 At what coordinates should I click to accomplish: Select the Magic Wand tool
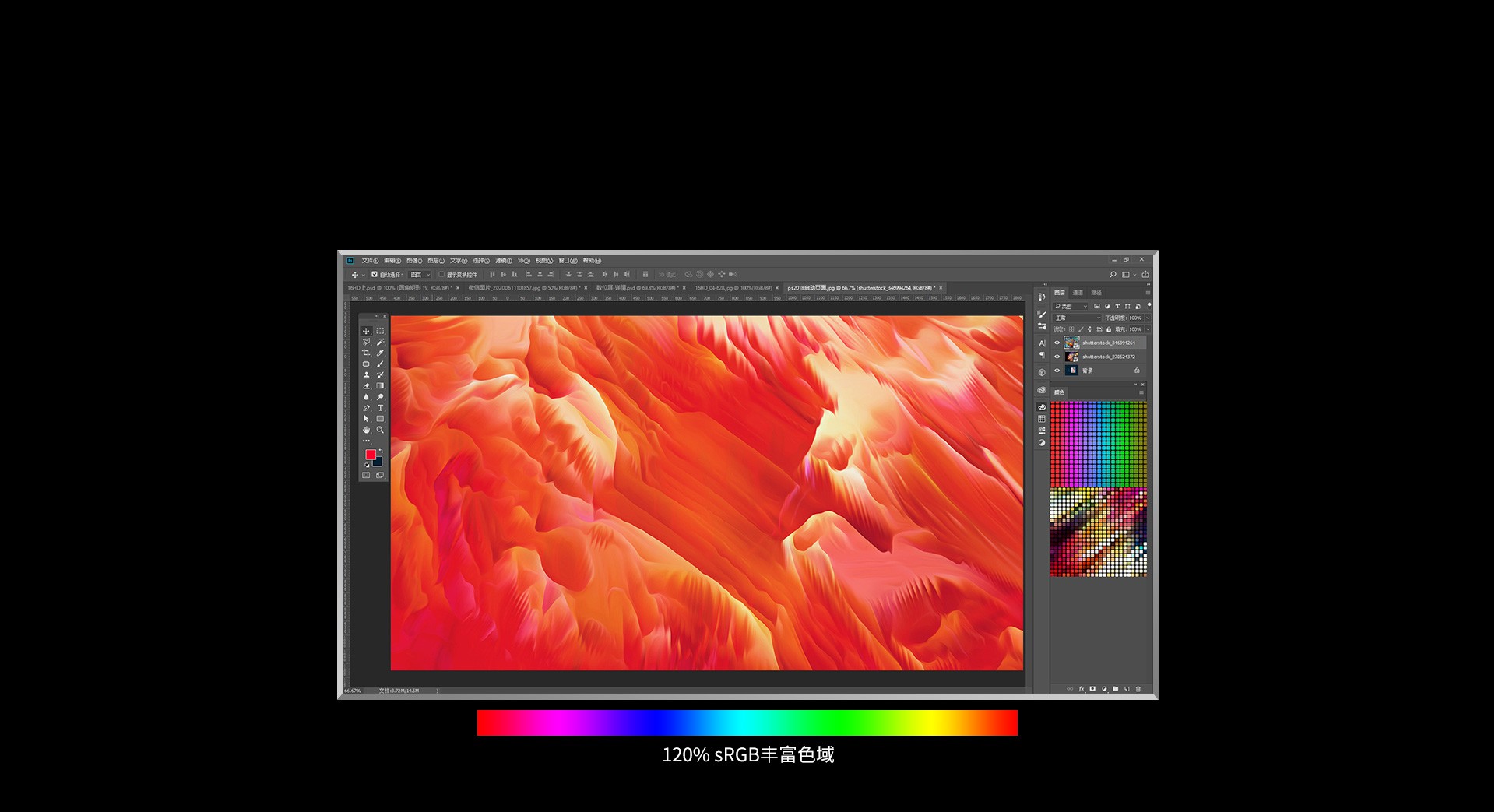[x=380, y=342]
